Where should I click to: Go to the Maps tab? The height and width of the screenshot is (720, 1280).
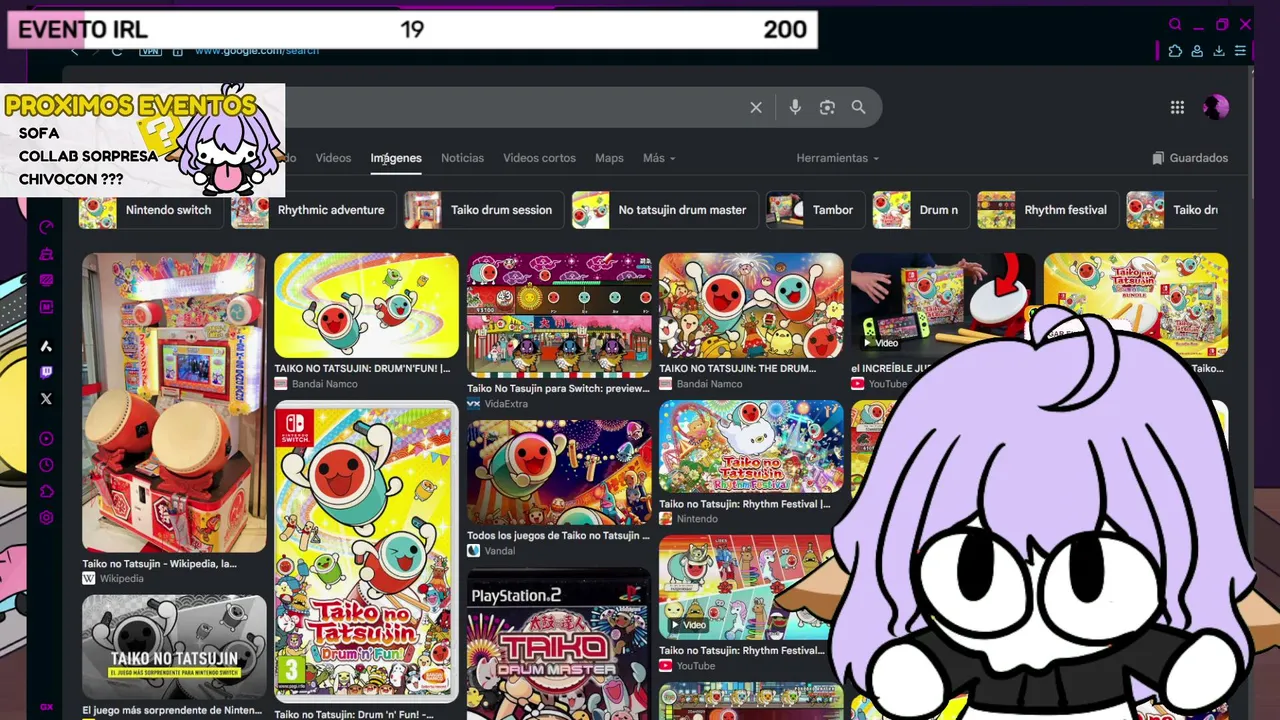pyautogui.click(x=609, y=158)
